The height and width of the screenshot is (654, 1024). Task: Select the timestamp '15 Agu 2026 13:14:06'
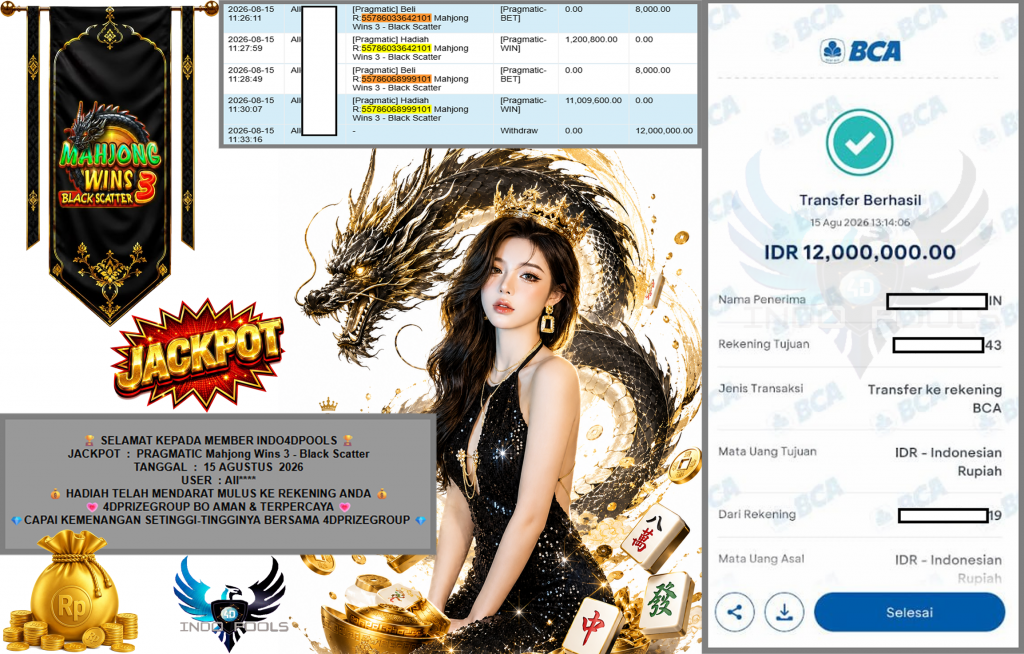[860, 222]
